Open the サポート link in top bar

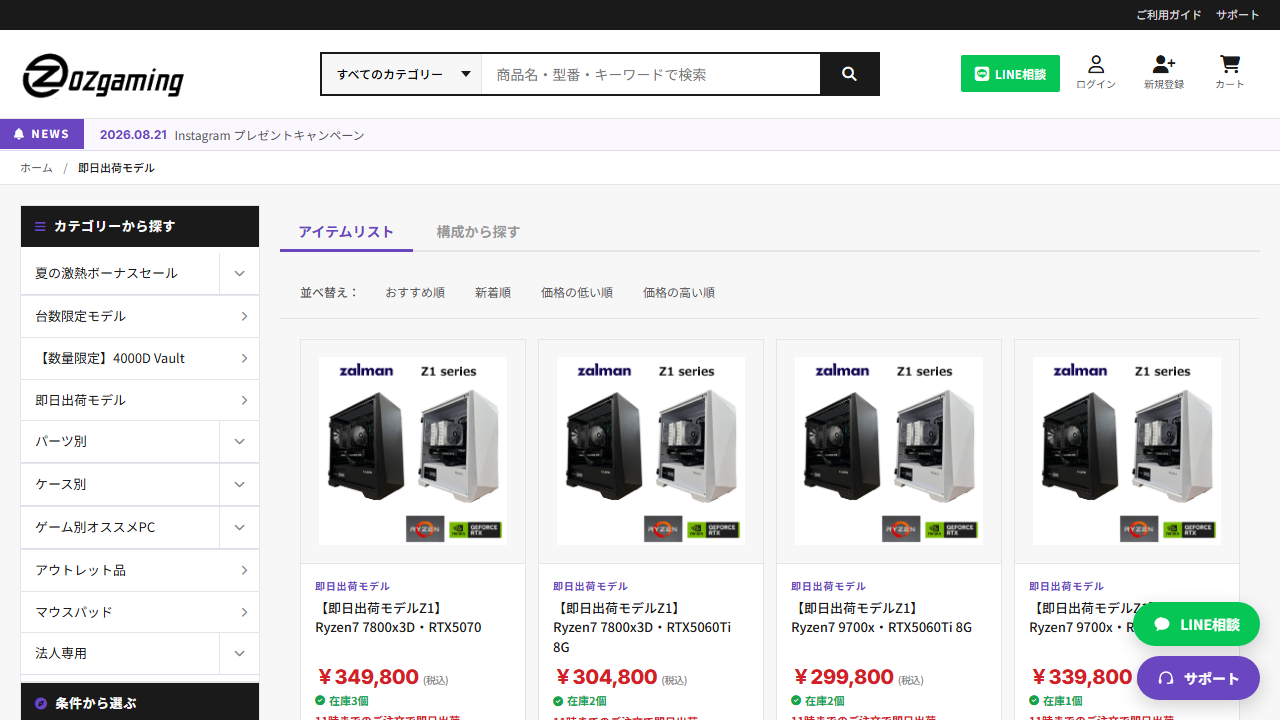[1238, 15]
